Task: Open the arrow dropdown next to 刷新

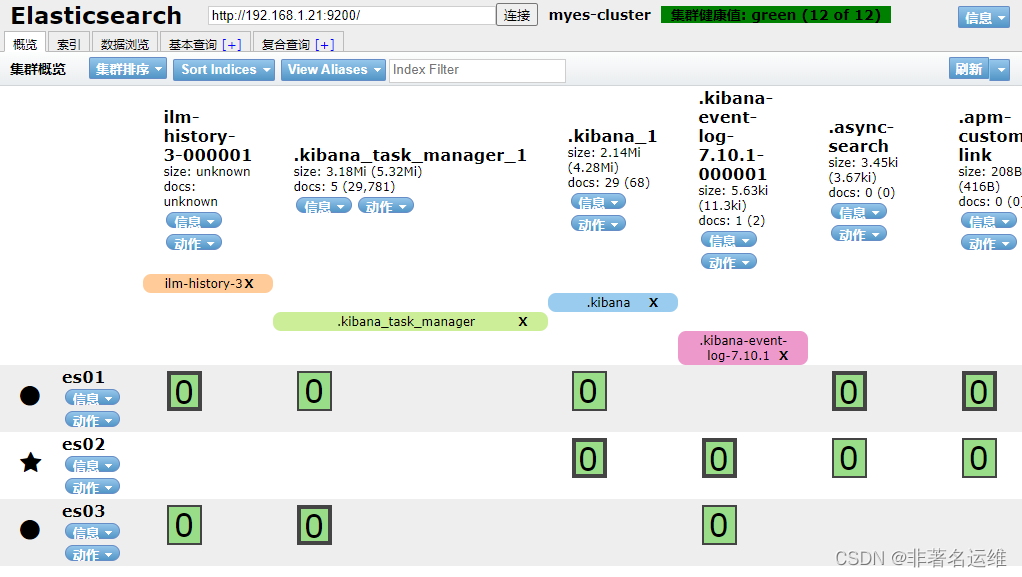Action: pos(1000,68)
